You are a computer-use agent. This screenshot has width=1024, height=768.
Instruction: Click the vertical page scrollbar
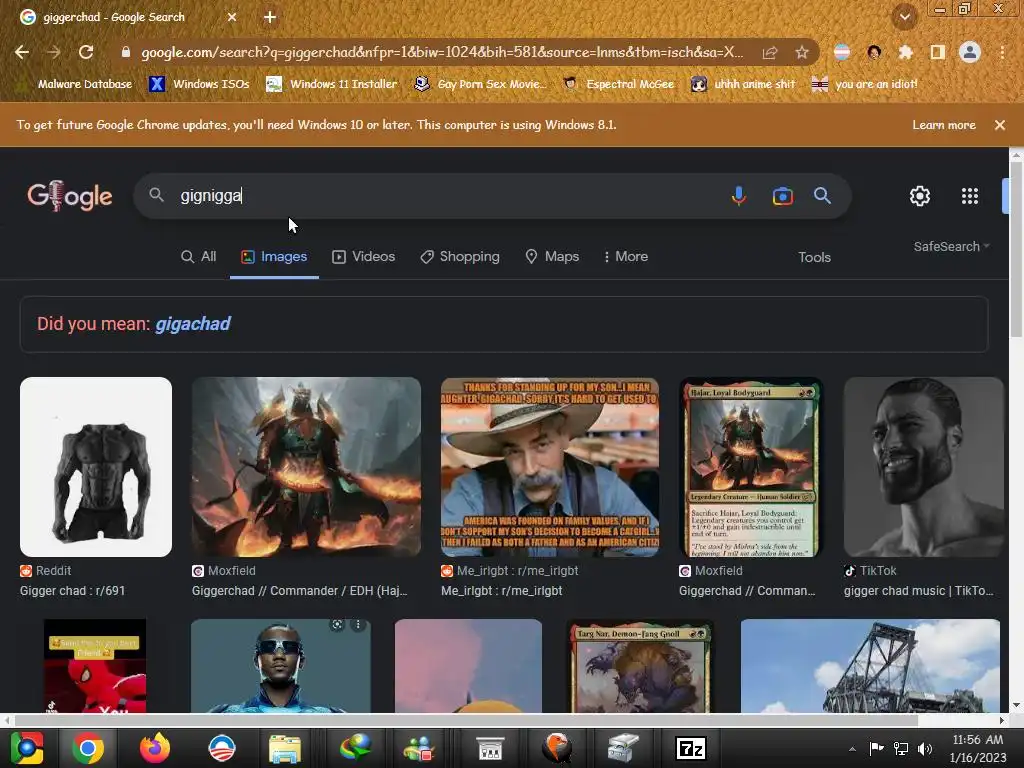coord(1016,248)
